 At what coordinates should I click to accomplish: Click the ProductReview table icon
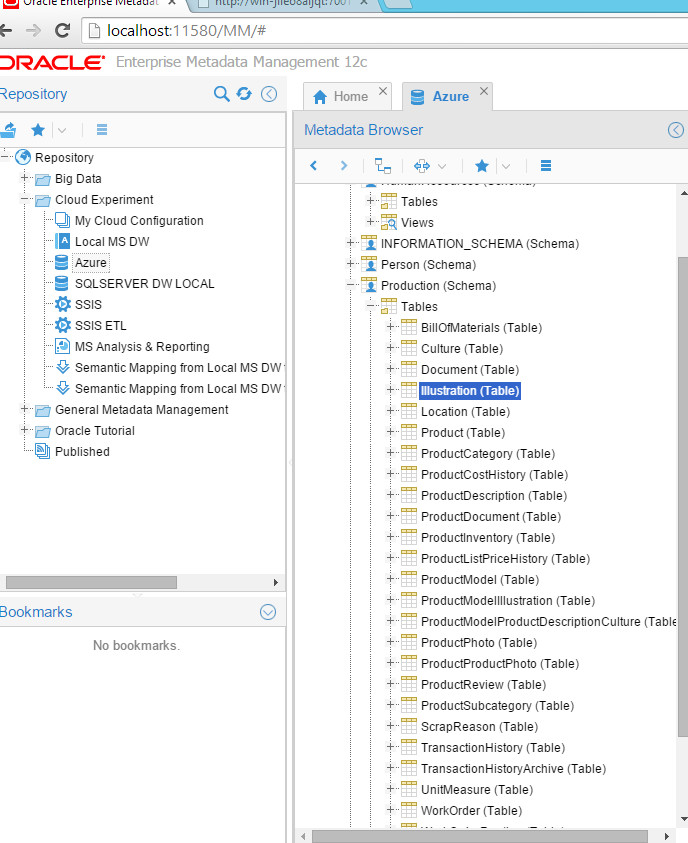click(x=409, y=683)
